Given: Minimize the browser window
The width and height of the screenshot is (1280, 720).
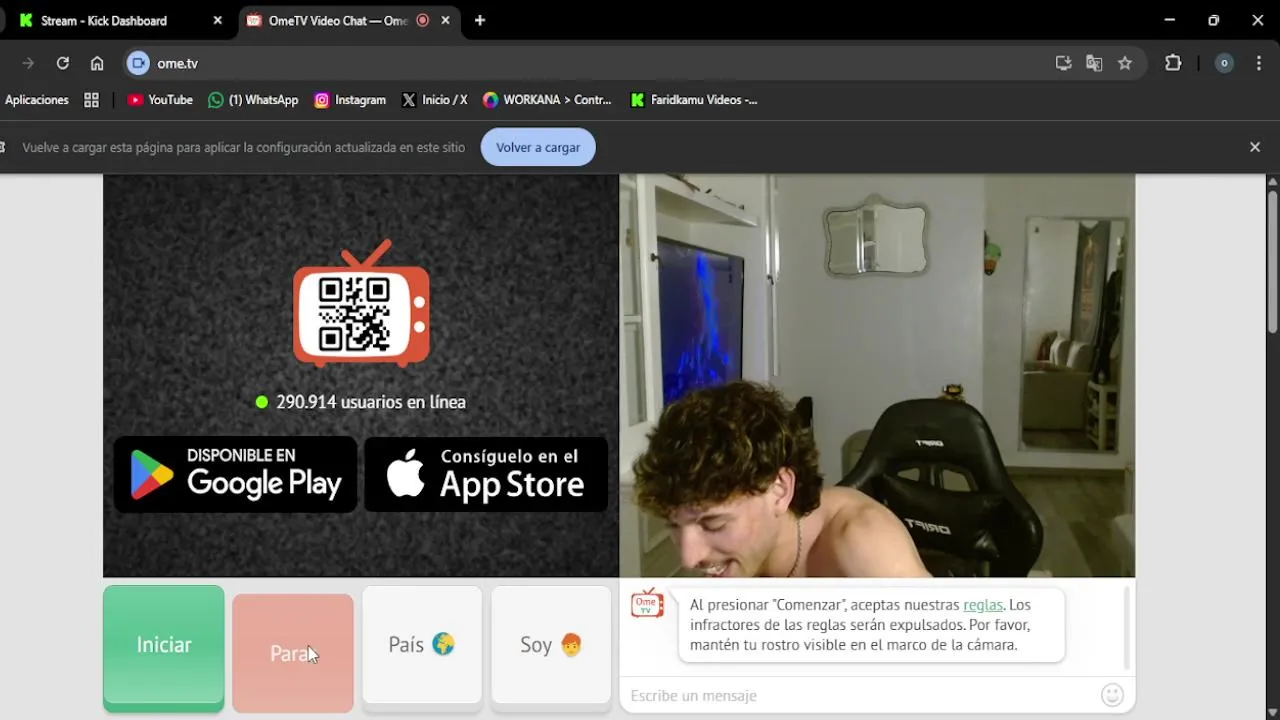Looking at the screenshot, I should [x=1170, y=20].
